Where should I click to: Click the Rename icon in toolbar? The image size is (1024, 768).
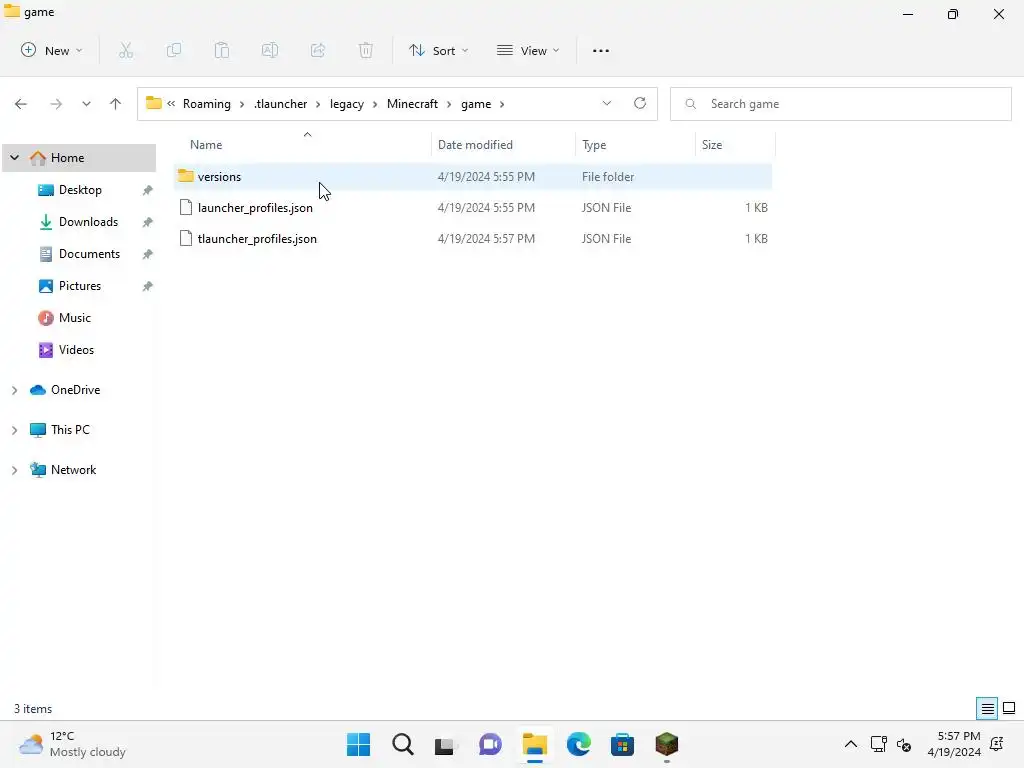[270, 50]
